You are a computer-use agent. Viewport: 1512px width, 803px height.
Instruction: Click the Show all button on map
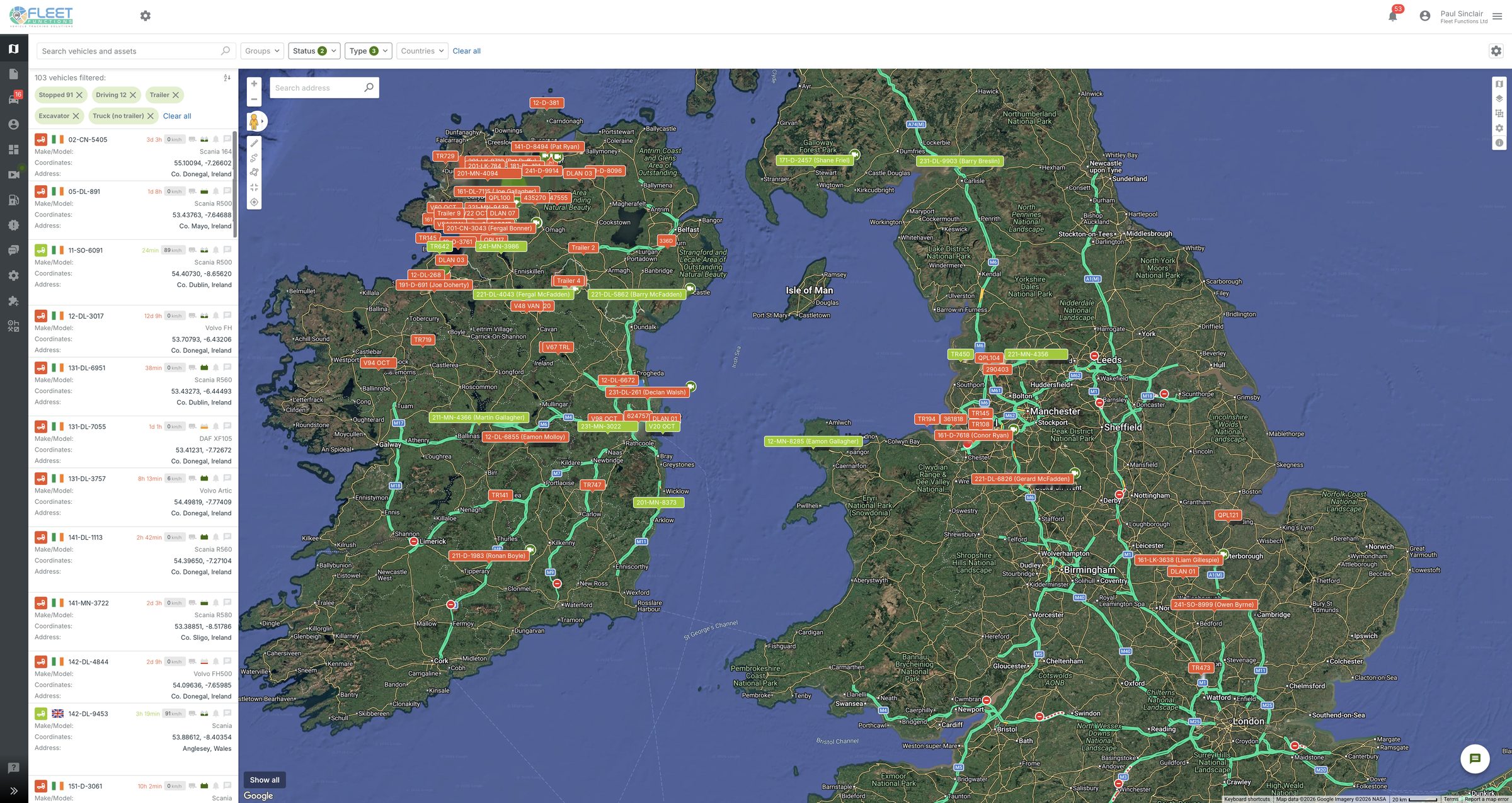coord(265,780)
